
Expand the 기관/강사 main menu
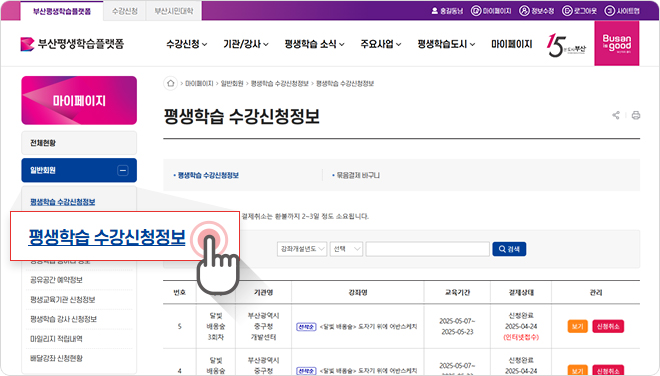click(x=246, y=44)
